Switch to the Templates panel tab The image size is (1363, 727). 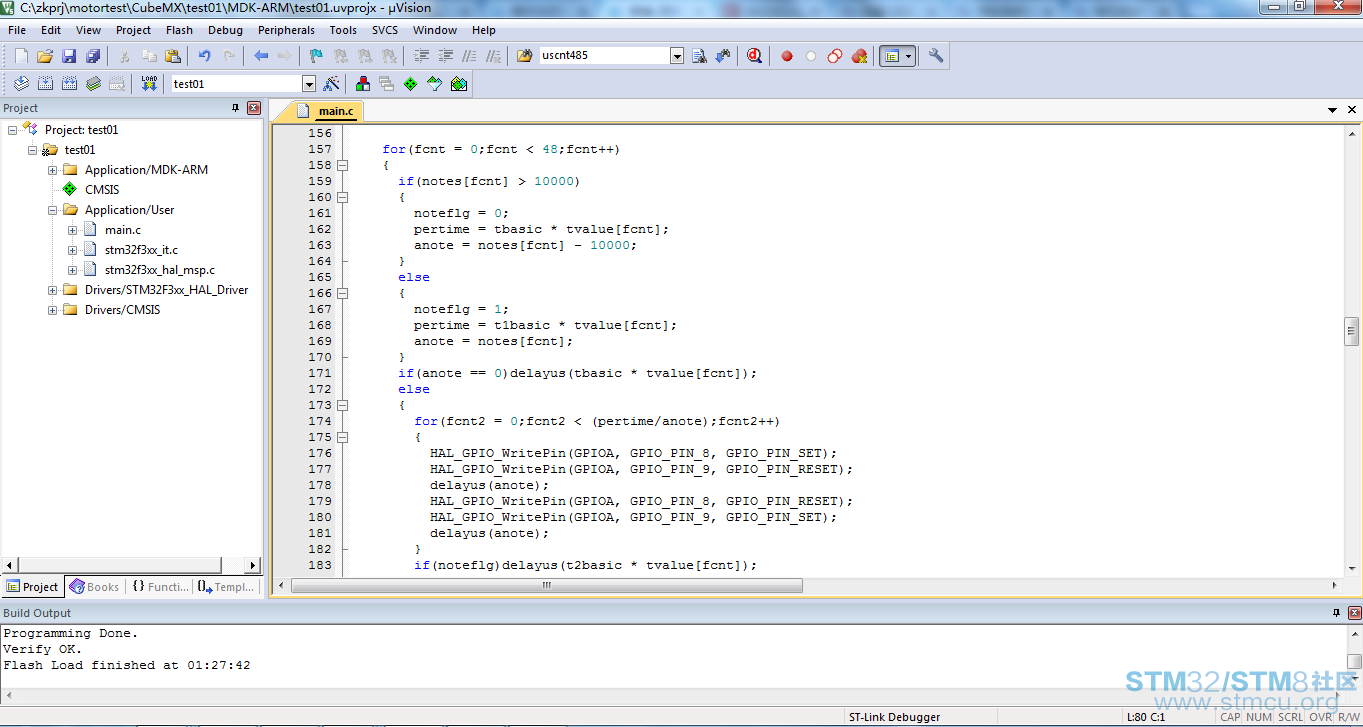coord(226,587)
